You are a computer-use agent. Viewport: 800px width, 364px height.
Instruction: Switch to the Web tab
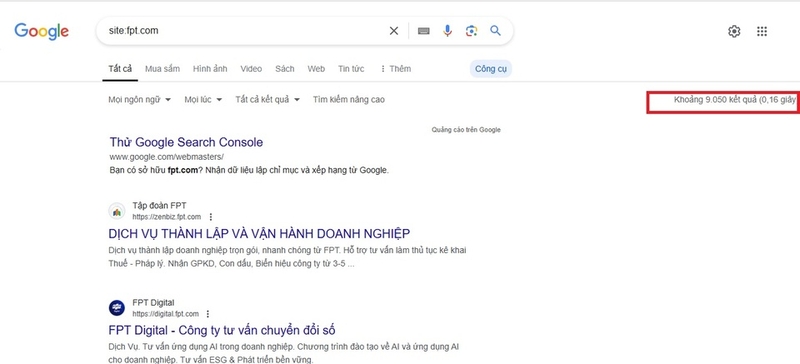pyautogui.click(x=316, y=68)
